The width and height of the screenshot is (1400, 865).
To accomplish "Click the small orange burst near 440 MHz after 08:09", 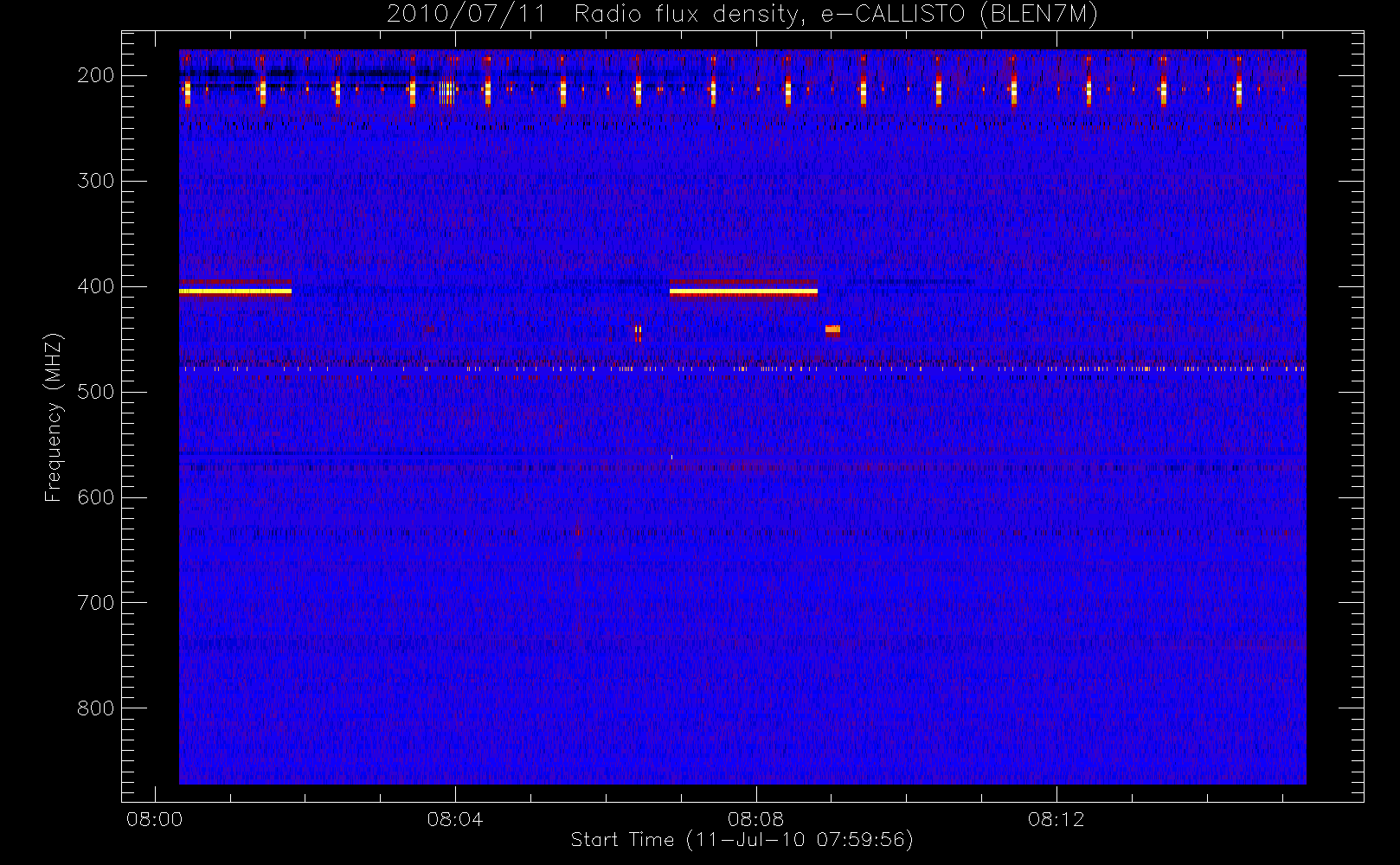I will coord(832,330).
